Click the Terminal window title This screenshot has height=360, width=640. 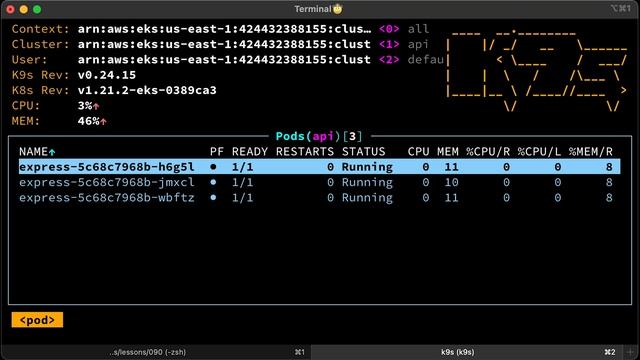point(313,9)
